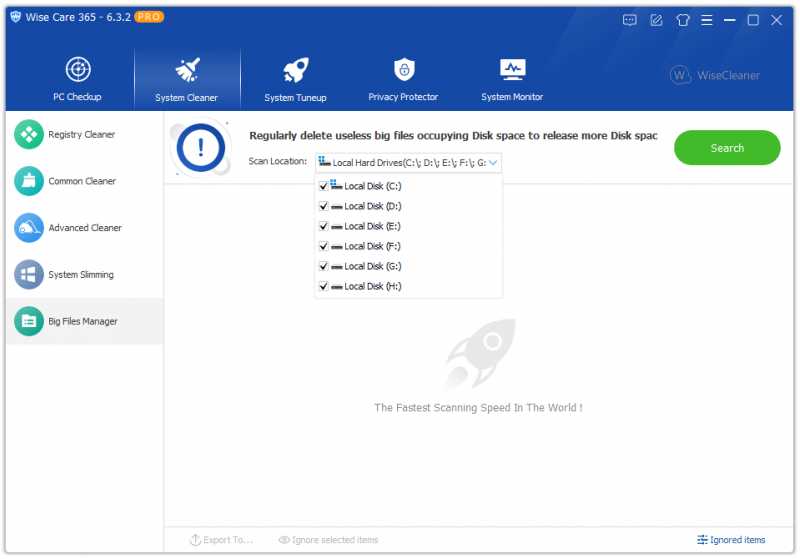Click Ignore selected items button
The image size is (800, 559).
(x=328, y=540)
